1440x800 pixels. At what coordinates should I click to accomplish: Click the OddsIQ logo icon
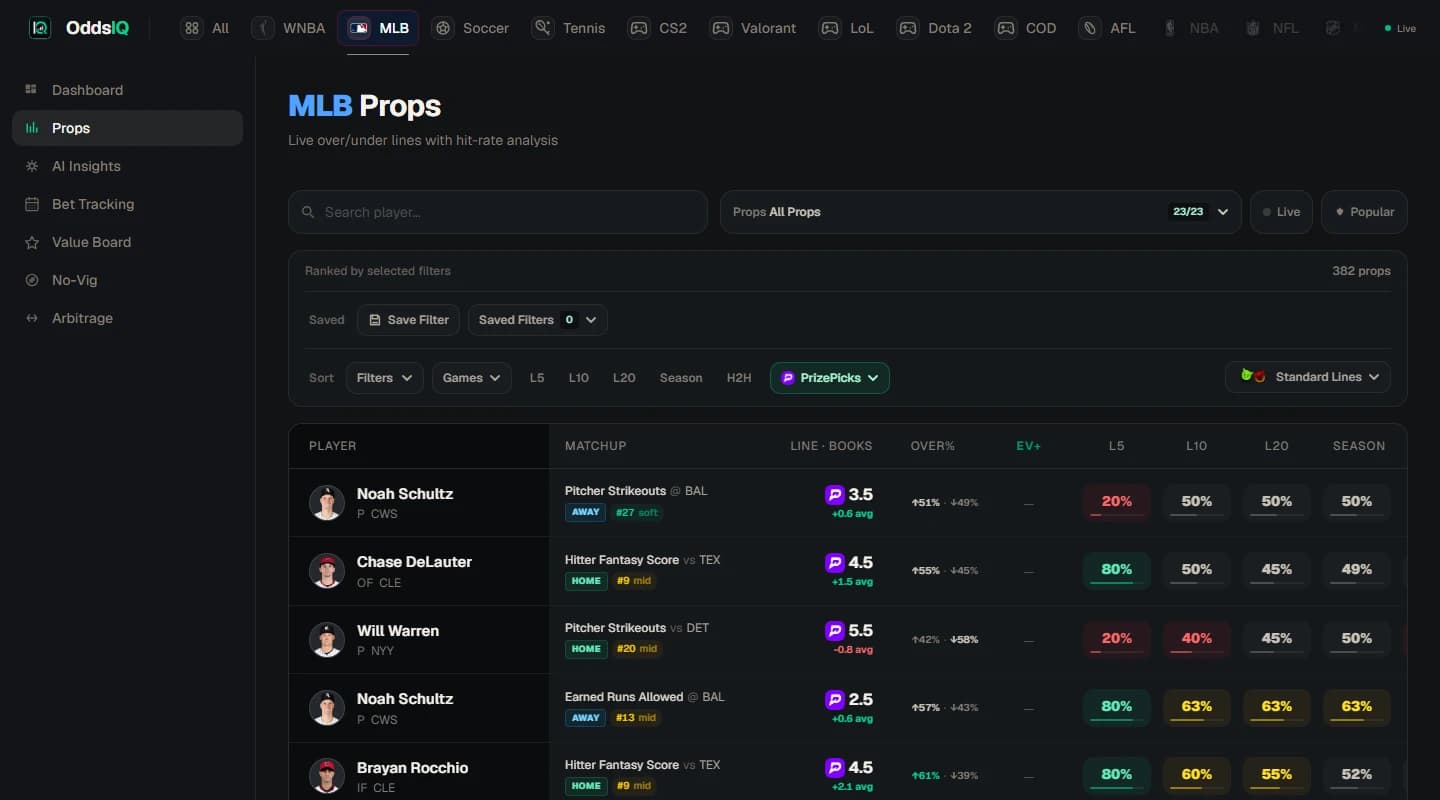40,28
